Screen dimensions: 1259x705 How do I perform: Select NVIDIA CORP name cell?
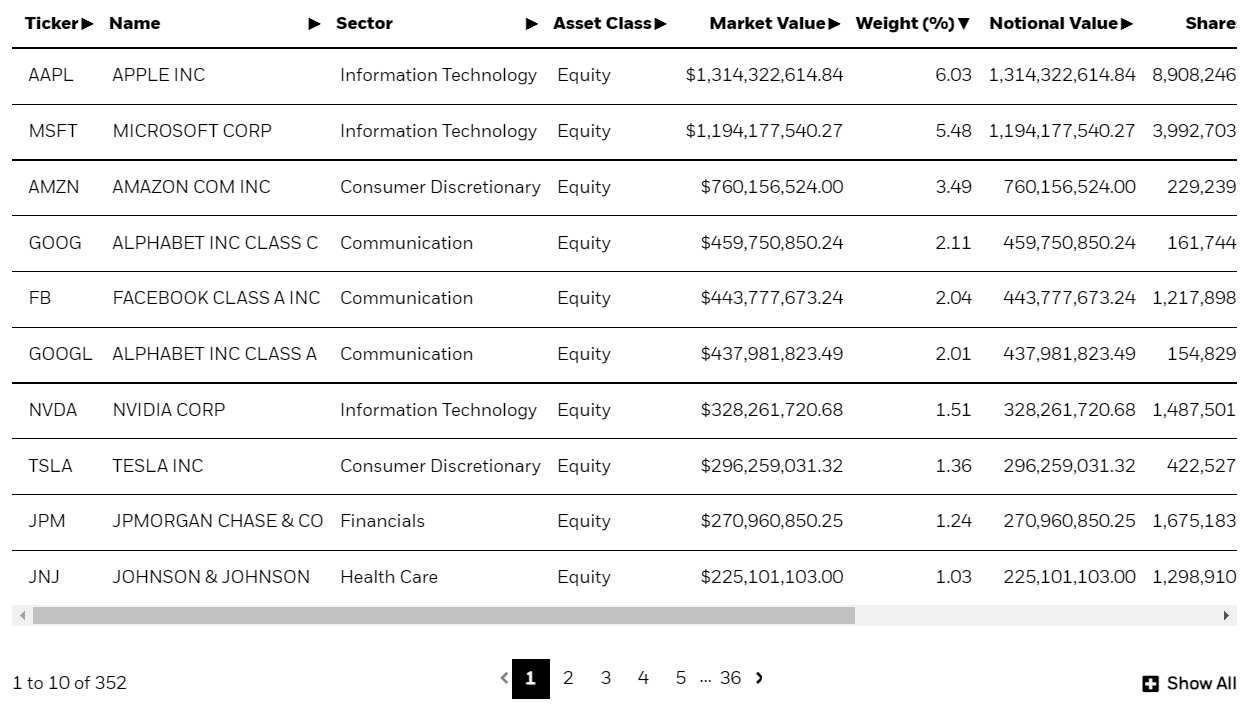point(169,410)
